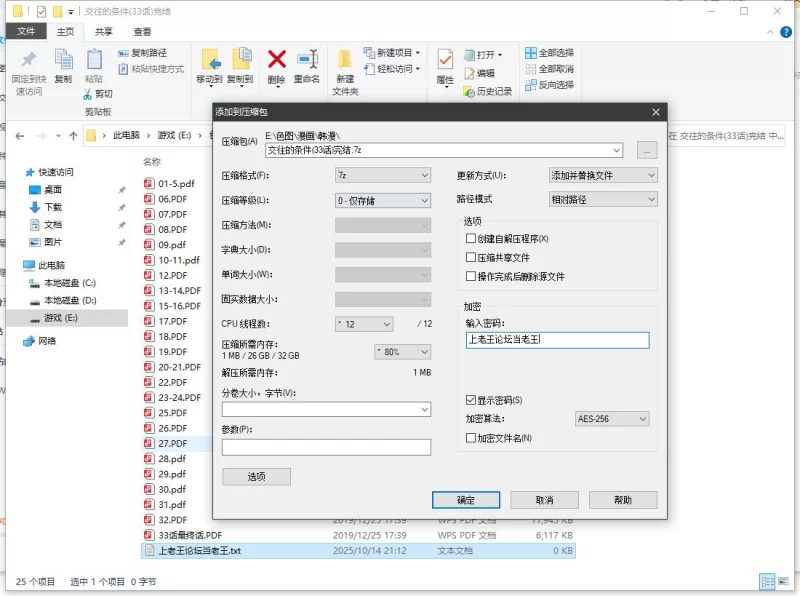Click the blue Help question mark icon
The image size is (800, 596).
point(786,32)
